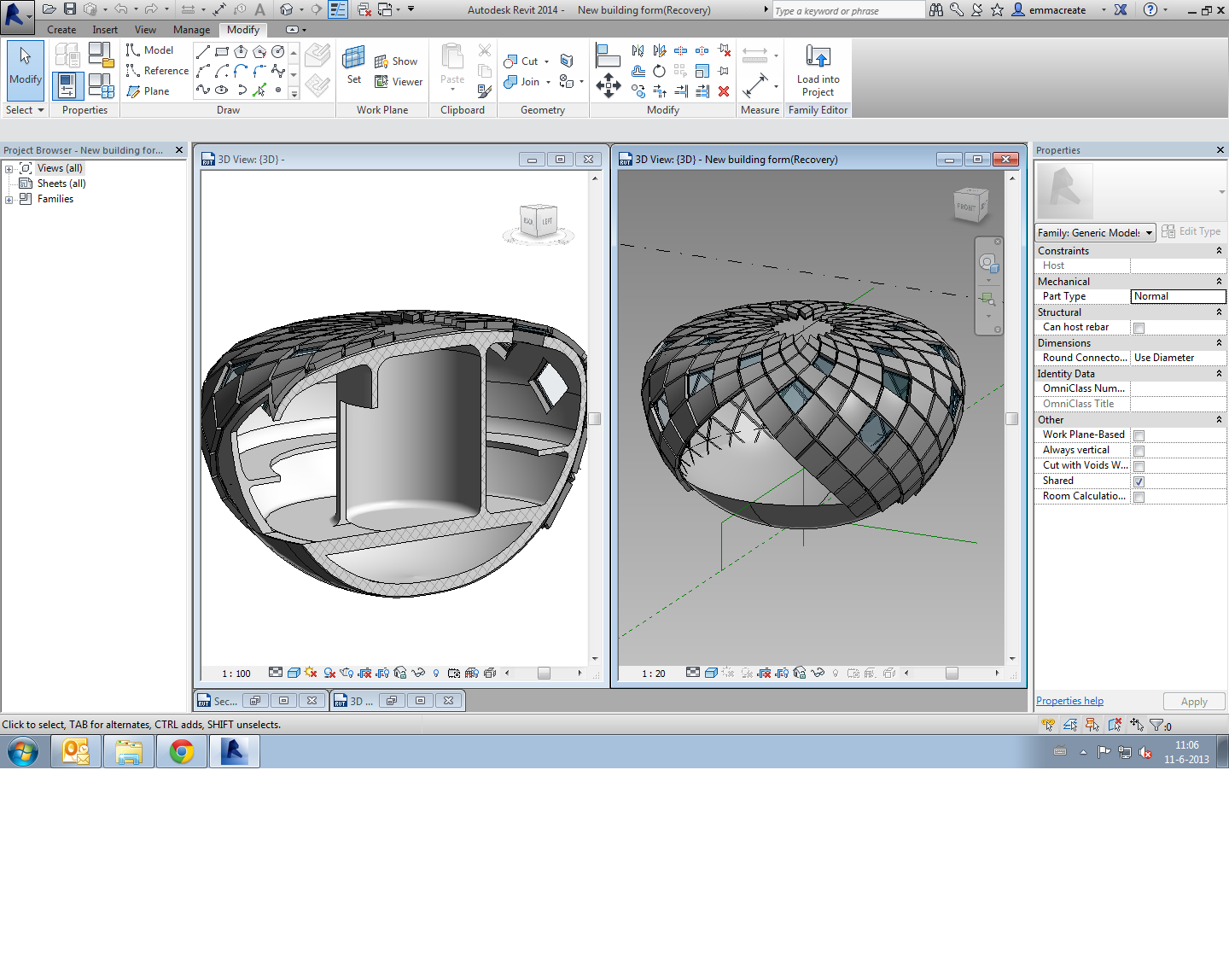1229x980 pixels.
Task: Expand the Families tree node
Action: pyautogui.click(x=9, y=200)
